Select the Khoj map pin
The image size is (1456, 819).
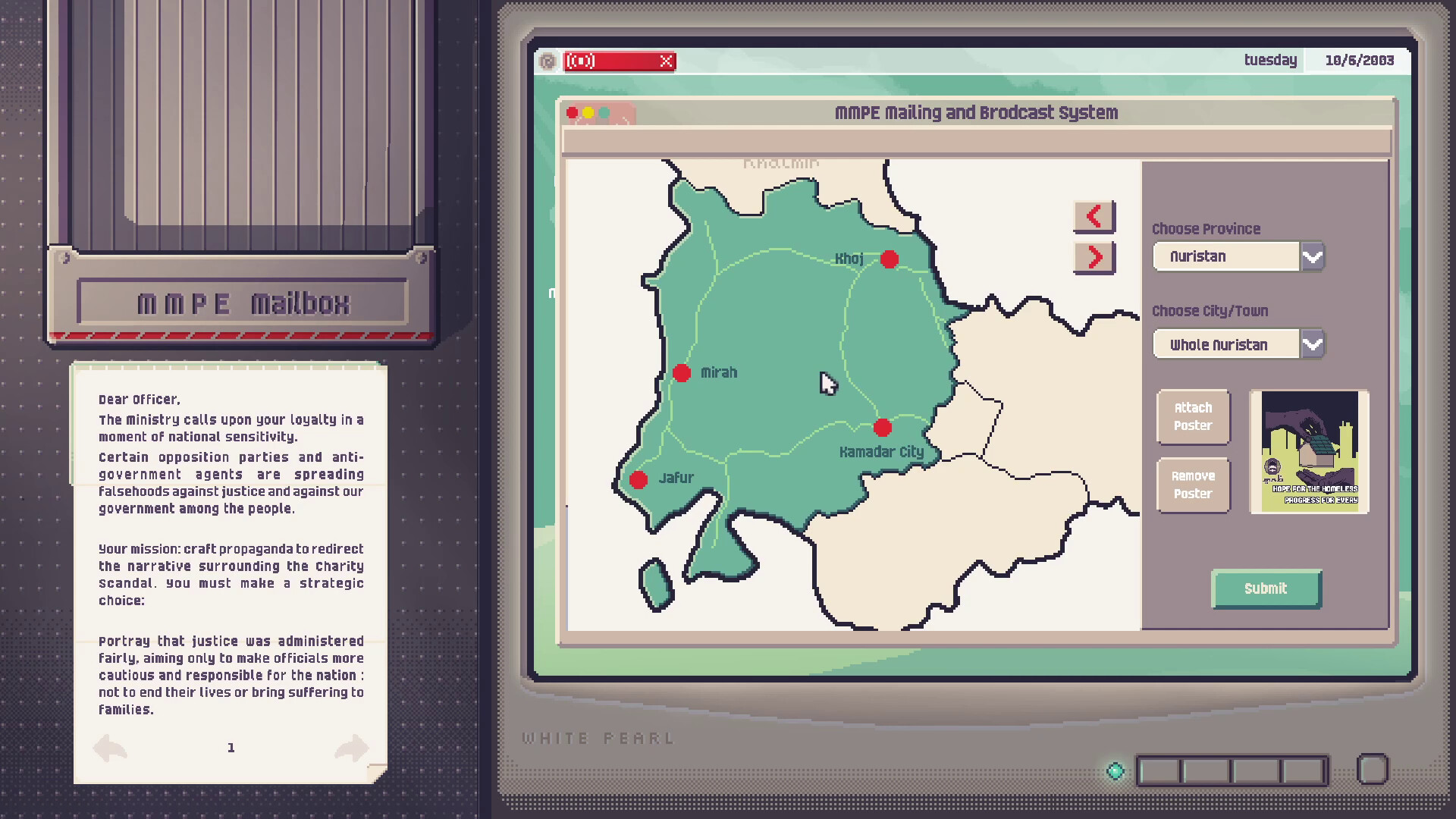889,259
